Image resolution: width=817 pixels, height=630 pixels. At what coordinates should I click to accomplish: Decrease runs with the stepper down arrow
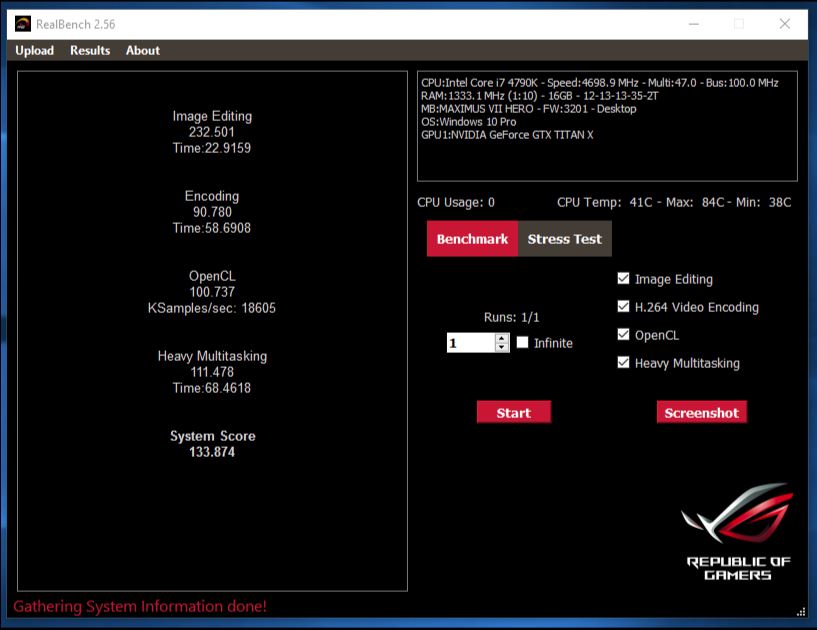click(x=502, y=347)
